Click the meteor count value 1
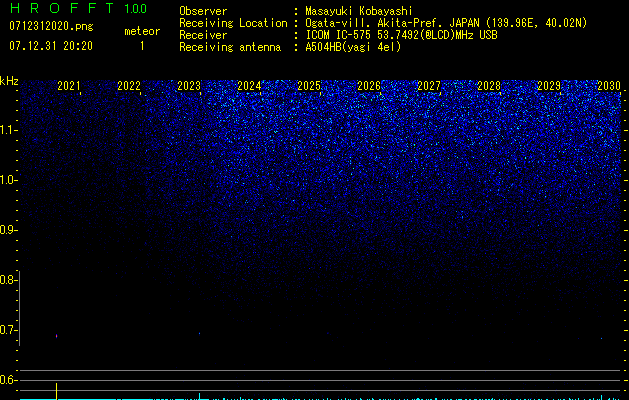The width and height of the screenshot is (629, 400). [142, 46]
